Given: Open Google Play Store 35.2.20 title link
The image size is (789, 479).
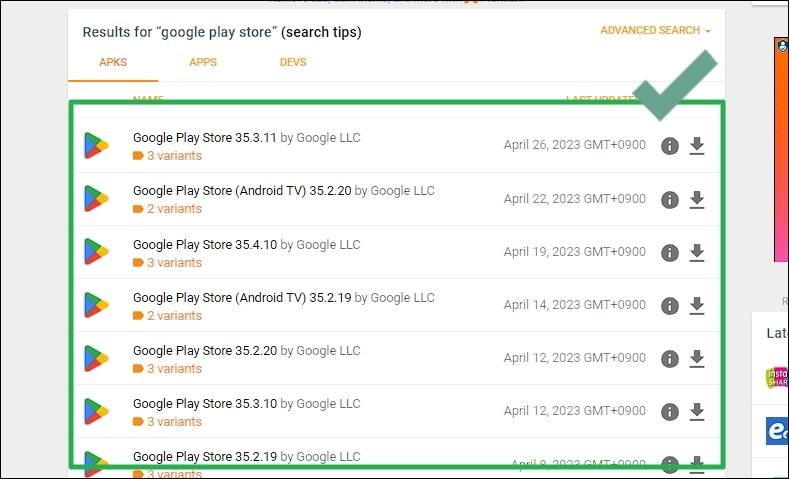Looking at the screenshot, I should (205, 351).
